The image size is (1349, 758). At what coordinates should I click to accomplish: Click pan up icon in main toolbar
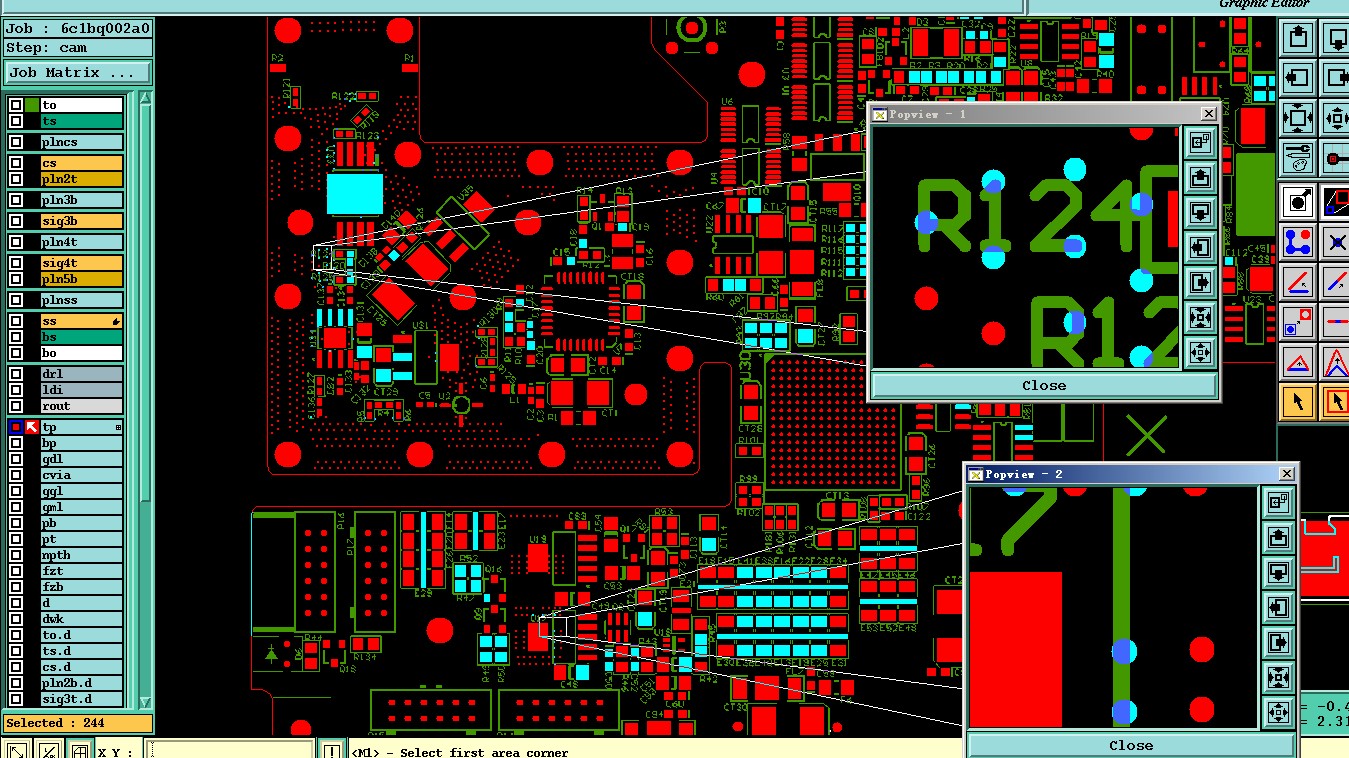click(x=1298, y=38)
